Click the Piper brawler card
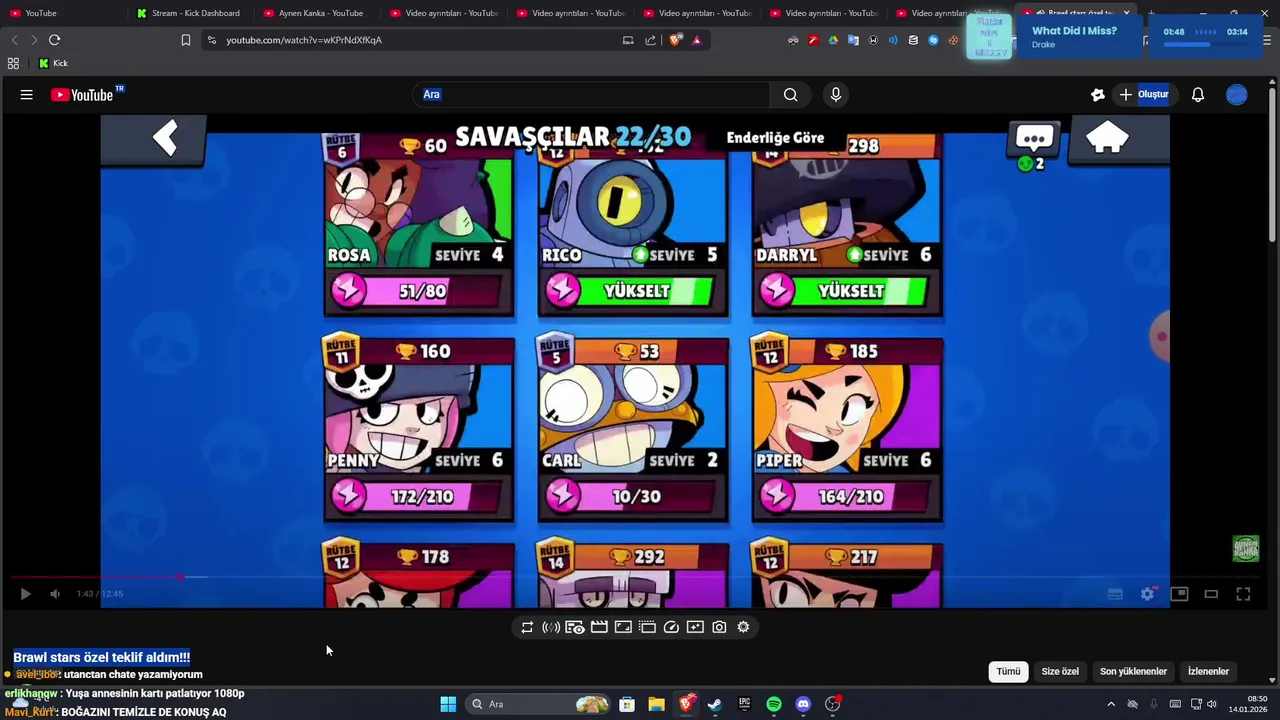This screenshot has width=1280, height=720. coord(847,428)
